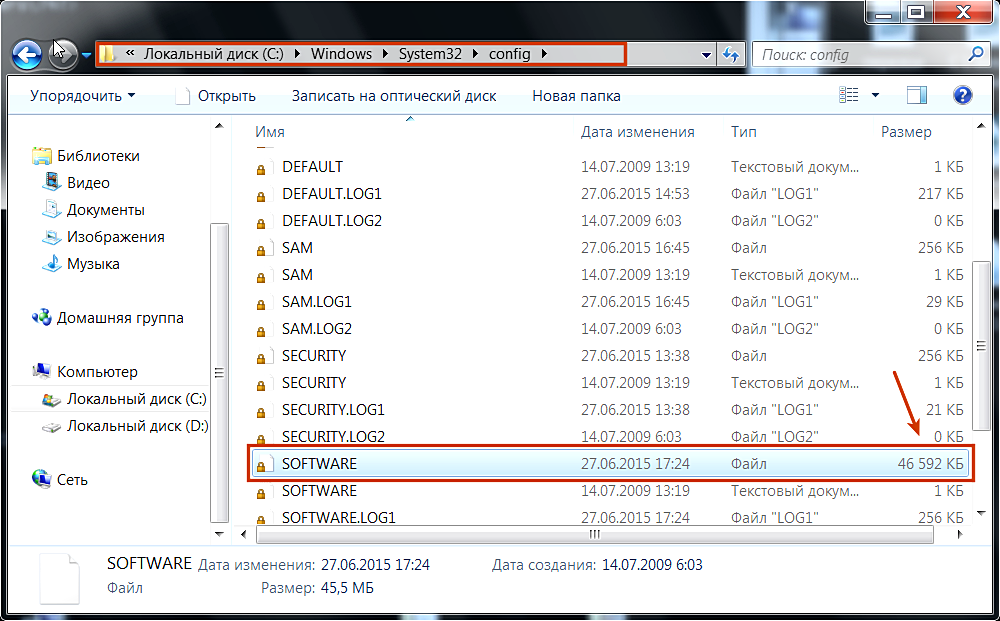Viewport: 1000px width, 621px height.
Task: Select the Видео library icon
Action: (x=52, y=183)
